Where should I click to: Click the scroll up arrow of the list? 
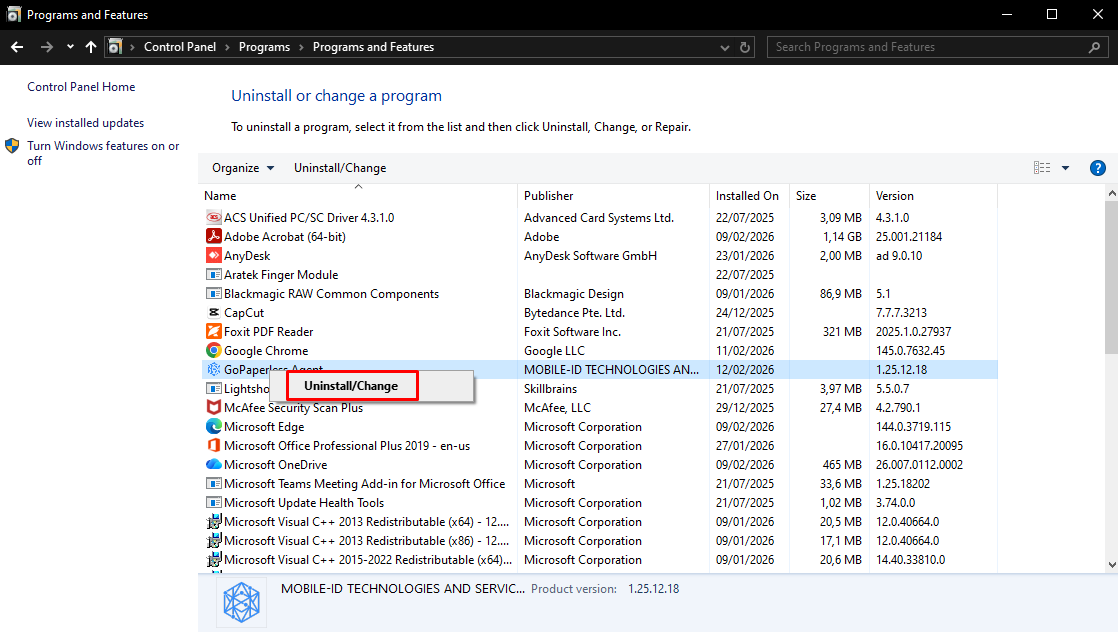pos(1112,193)
